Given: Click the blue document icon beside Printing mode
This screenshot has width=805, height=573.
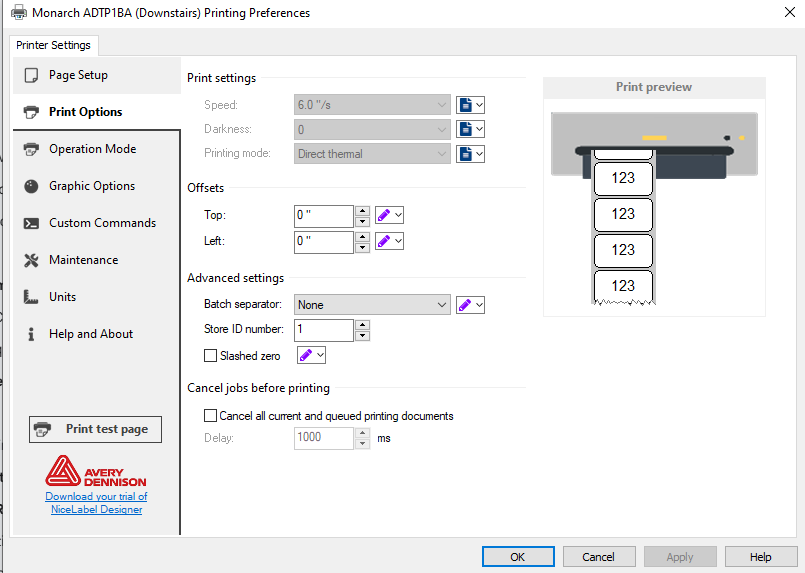Looking at the screenshot, I should coord(466,154).
